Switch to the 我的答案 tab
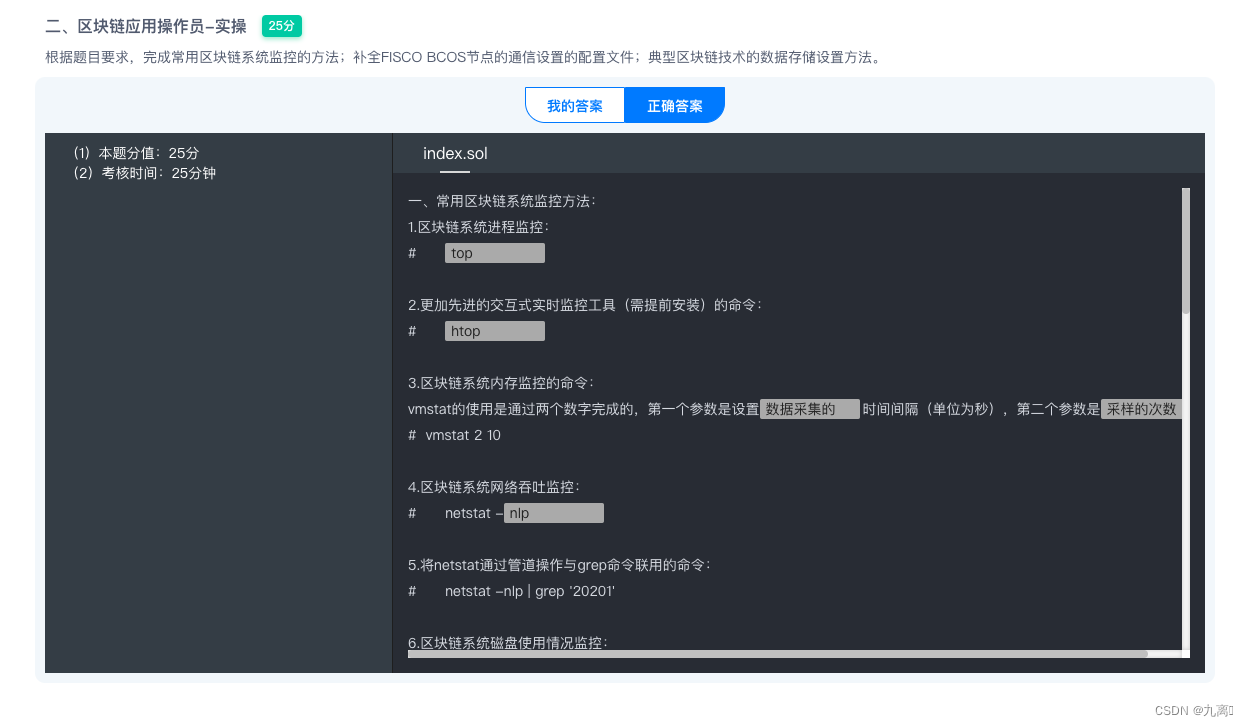This screenshot has width=1248, height=726. click(x=575, y=105)
